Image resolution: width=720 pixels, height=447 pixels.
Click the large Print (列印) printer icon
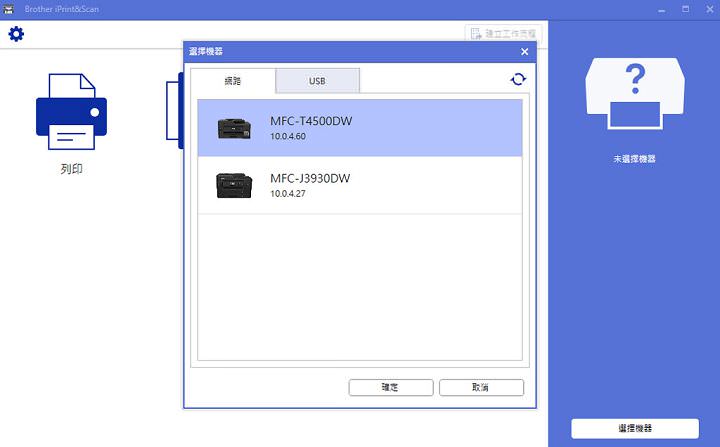pos(71,112)
